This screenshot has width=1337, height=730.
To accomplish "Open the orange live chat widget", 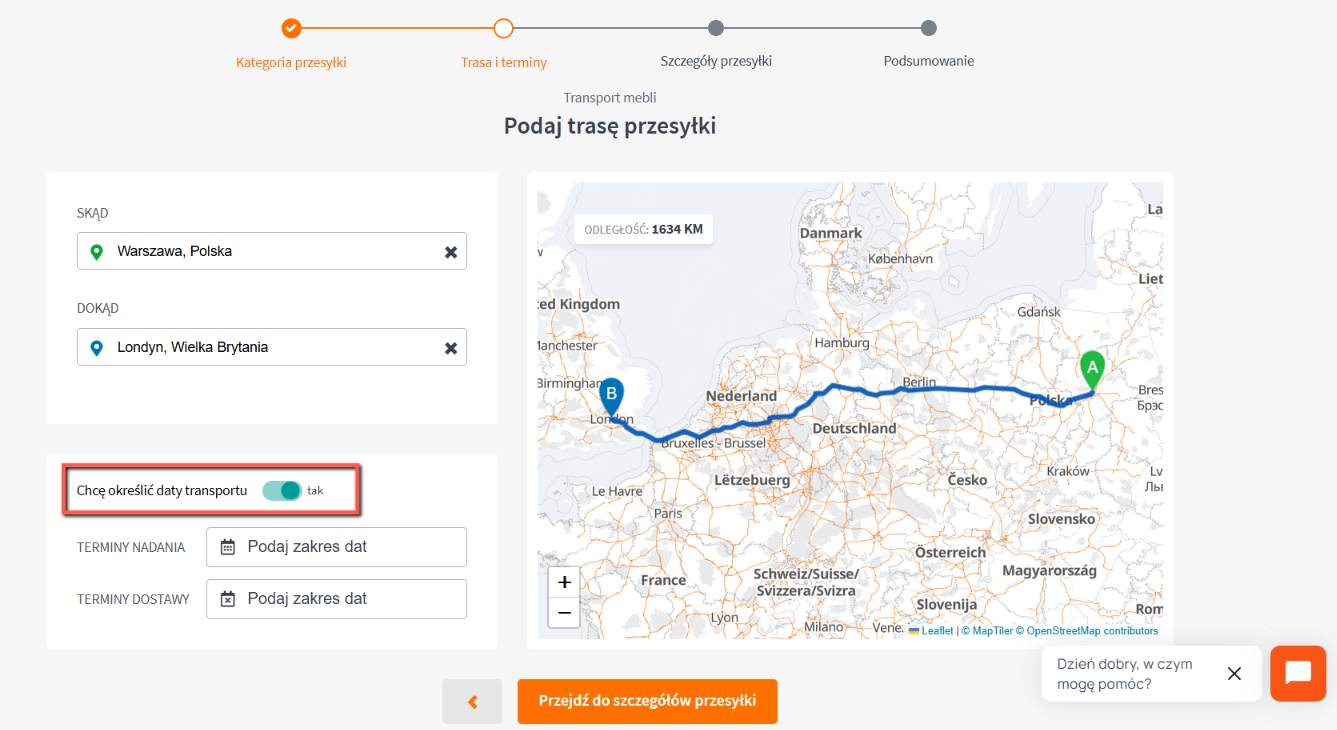I will pos(1297,673).
